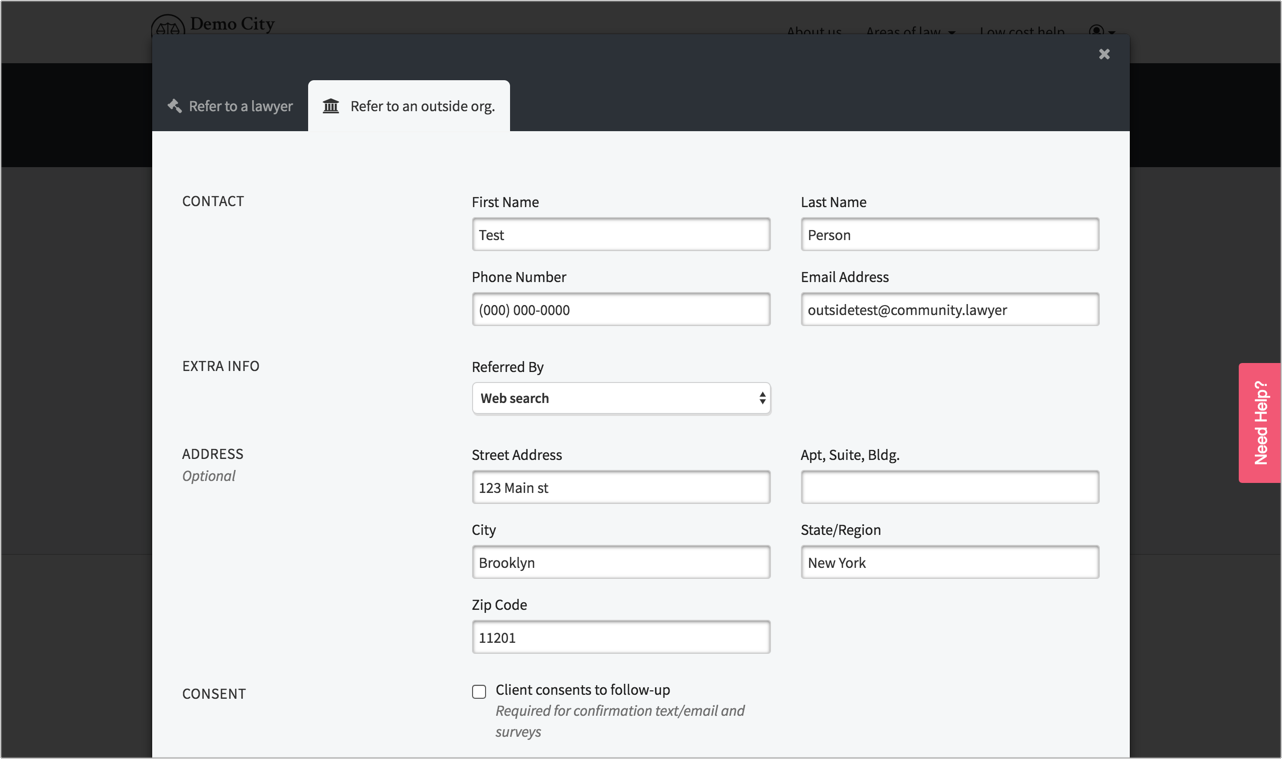Viewport: 1282px width, 759px height.
Task: Click the gavel icon on lawyer tab
Action: tap(175, 106)
